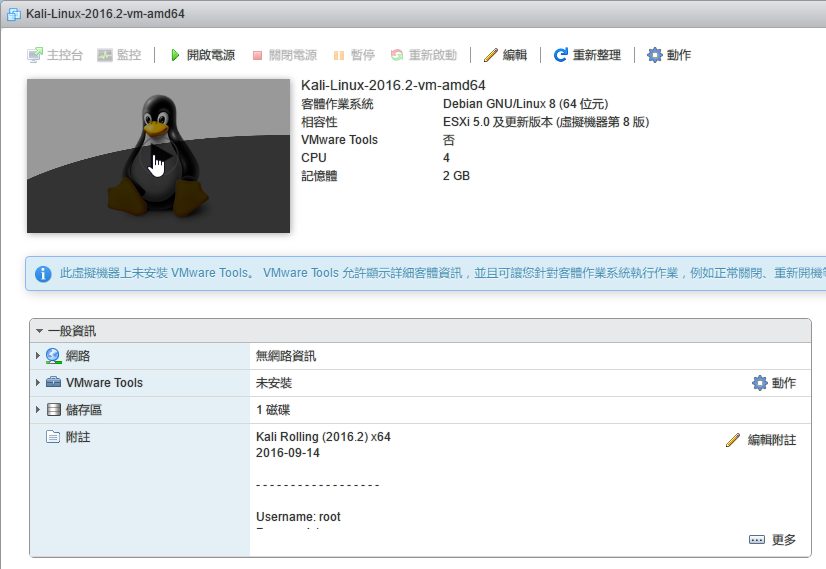Expand the VMware Tools row

tap(37, 382)
